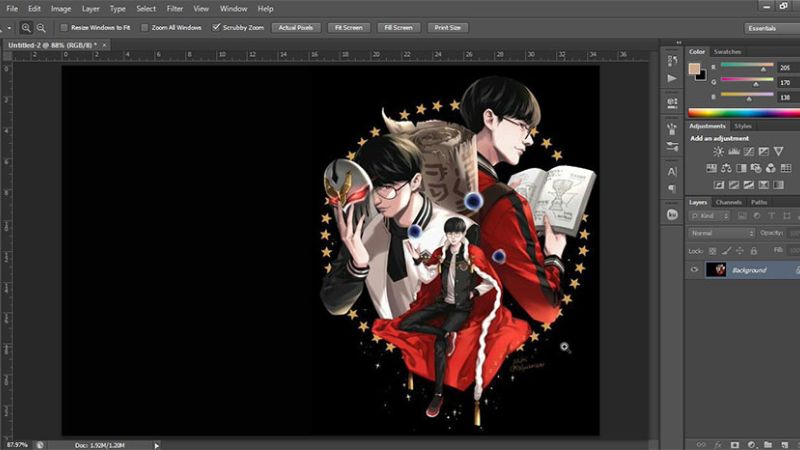Viewport: 800px width, 450px height.
Task: Add a Brightness/Contrast adjustment
Action: 718,152
